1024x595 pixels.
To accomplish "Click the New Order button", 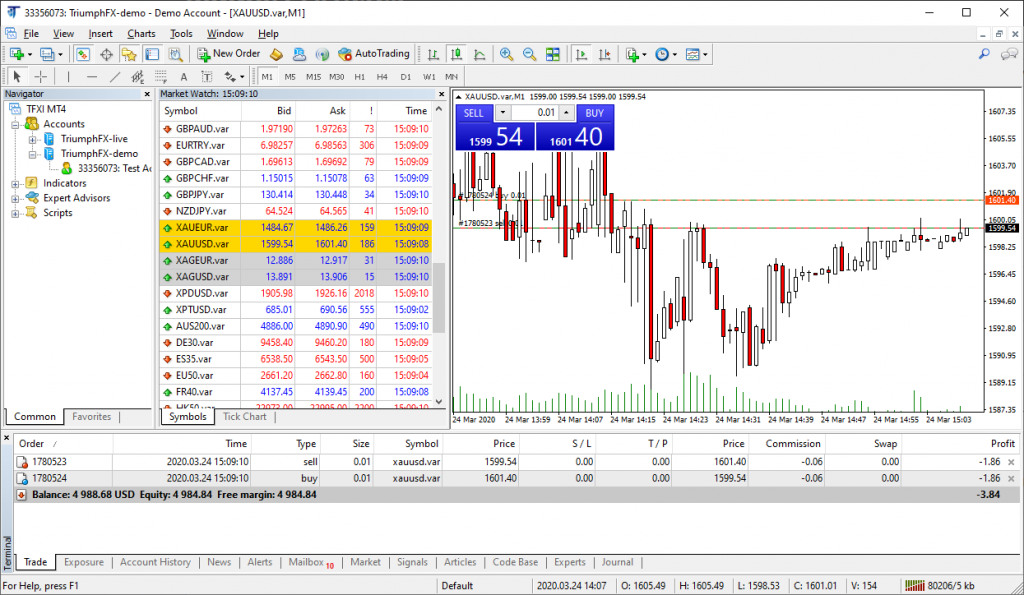I will pyautogui.click(x=229, y=54).
